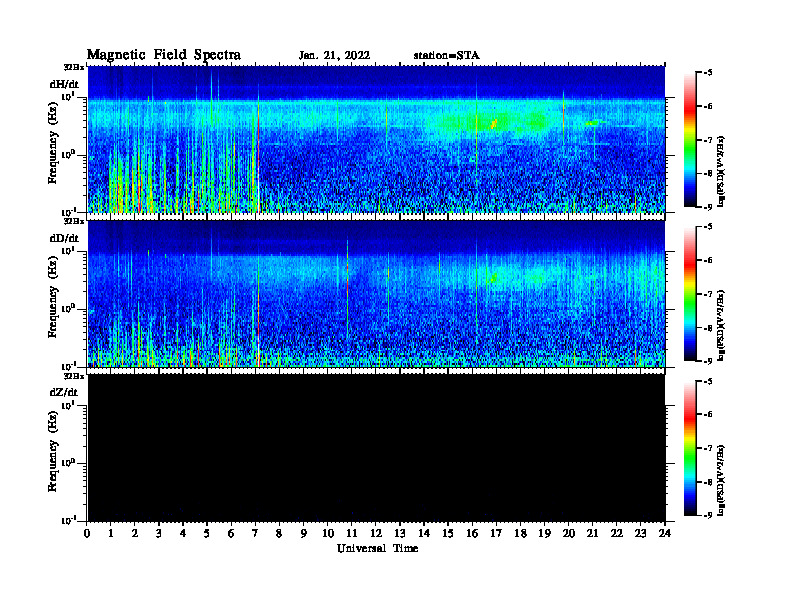Click hour tick "4" on time axis
The height and width of the screenshot is (612, 792).
click(183, 534)
